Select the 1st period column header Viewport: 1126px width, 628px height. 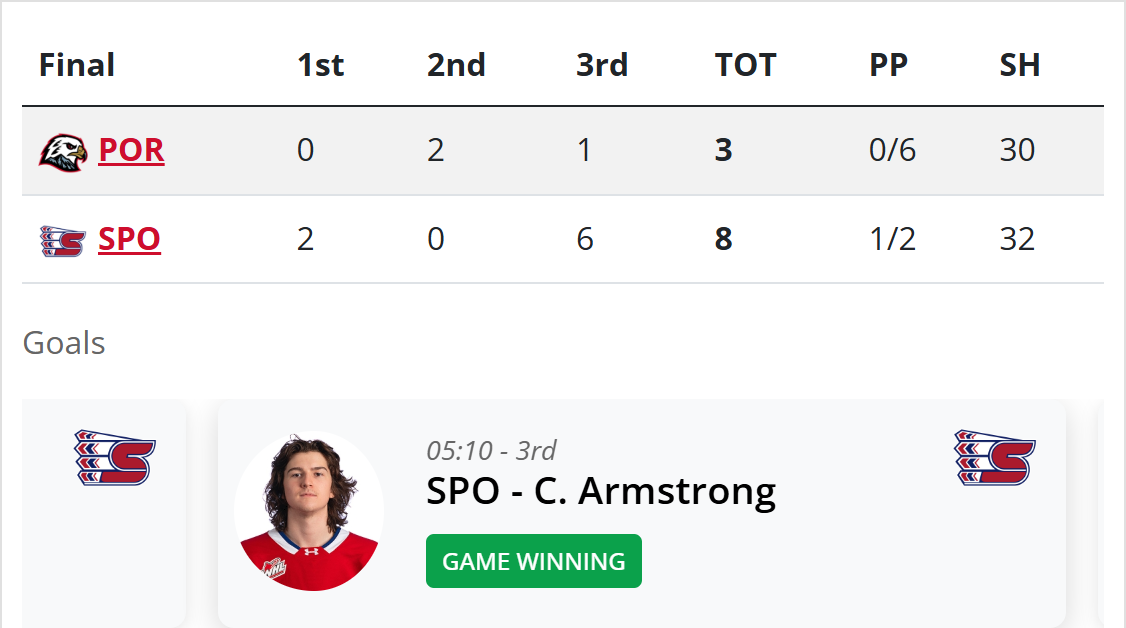pos(320,65)
